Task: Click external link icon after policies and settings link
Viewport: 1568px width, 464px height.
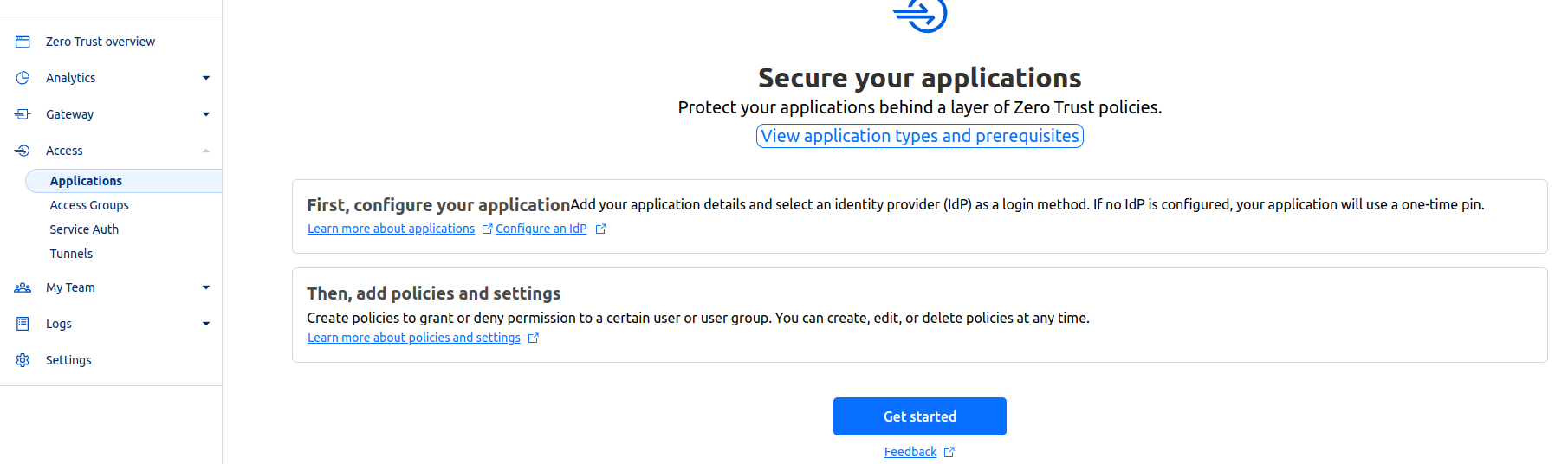Action: pos(534,338)
